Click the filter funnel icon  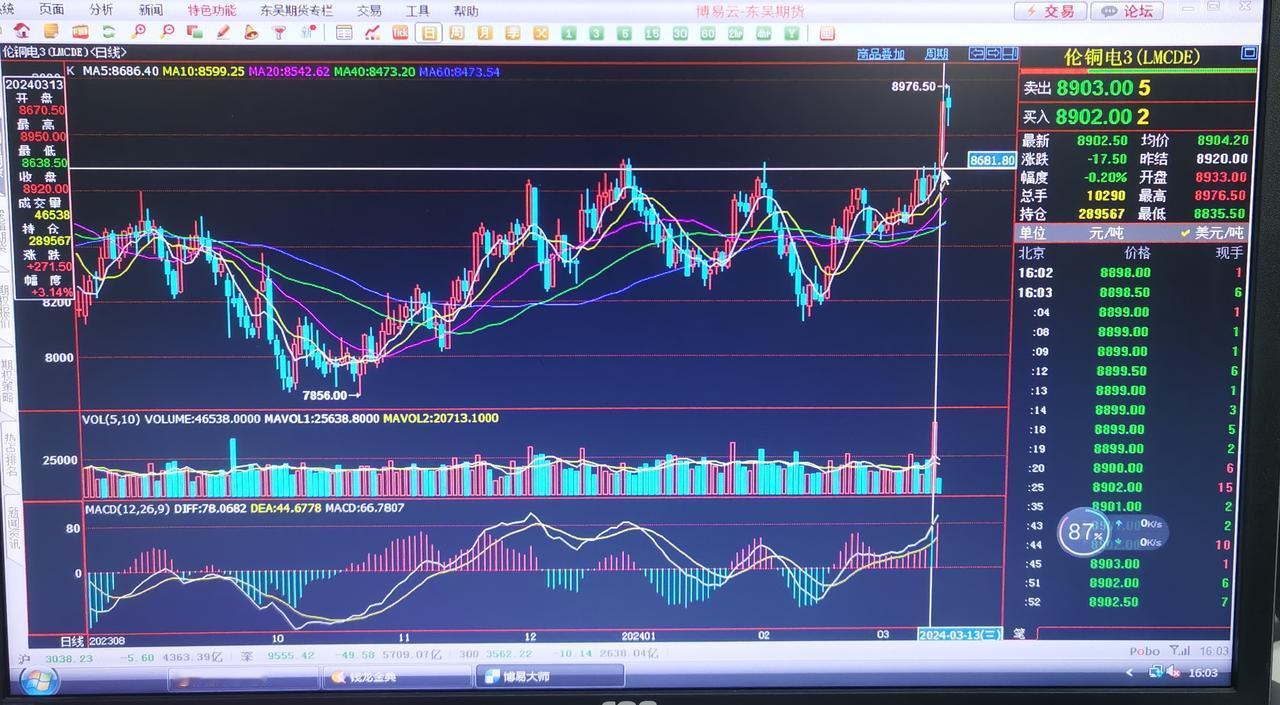[x=279, y=32]
